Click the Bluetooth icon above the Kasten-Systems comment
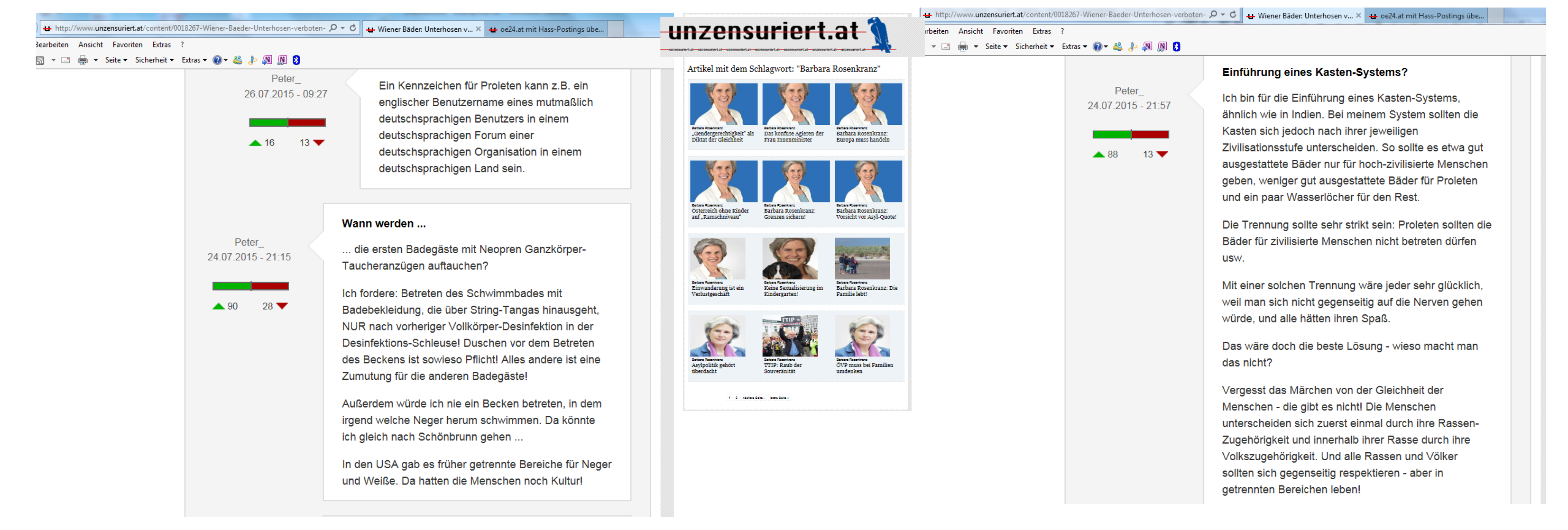Screen dimensions: 1568x530 [x=1176, y=47]
